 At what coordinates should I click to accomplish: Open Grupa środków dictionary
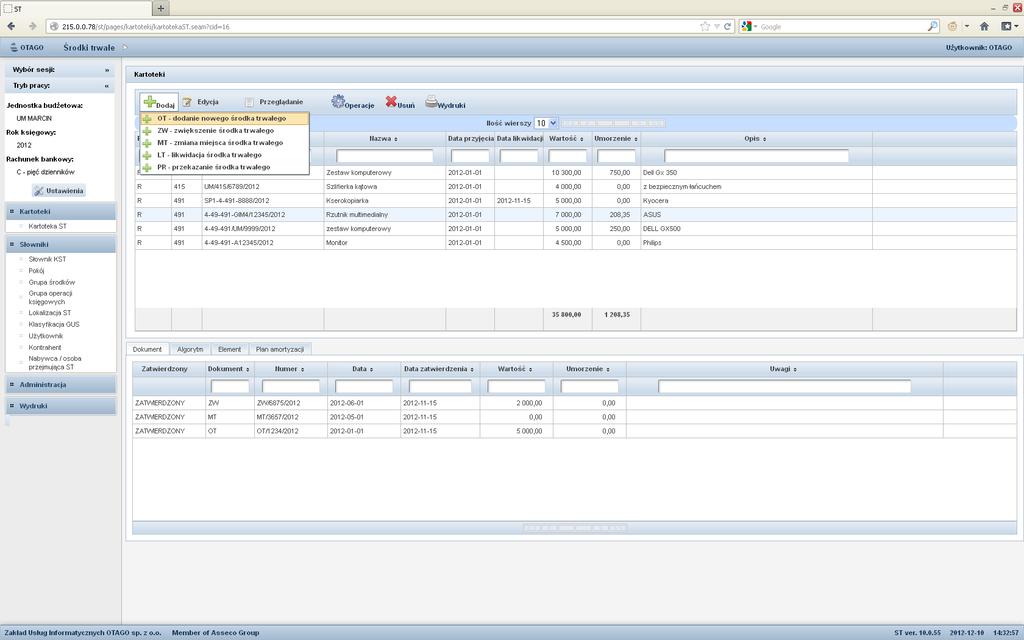pyautogui.click(x=52, y=282)
